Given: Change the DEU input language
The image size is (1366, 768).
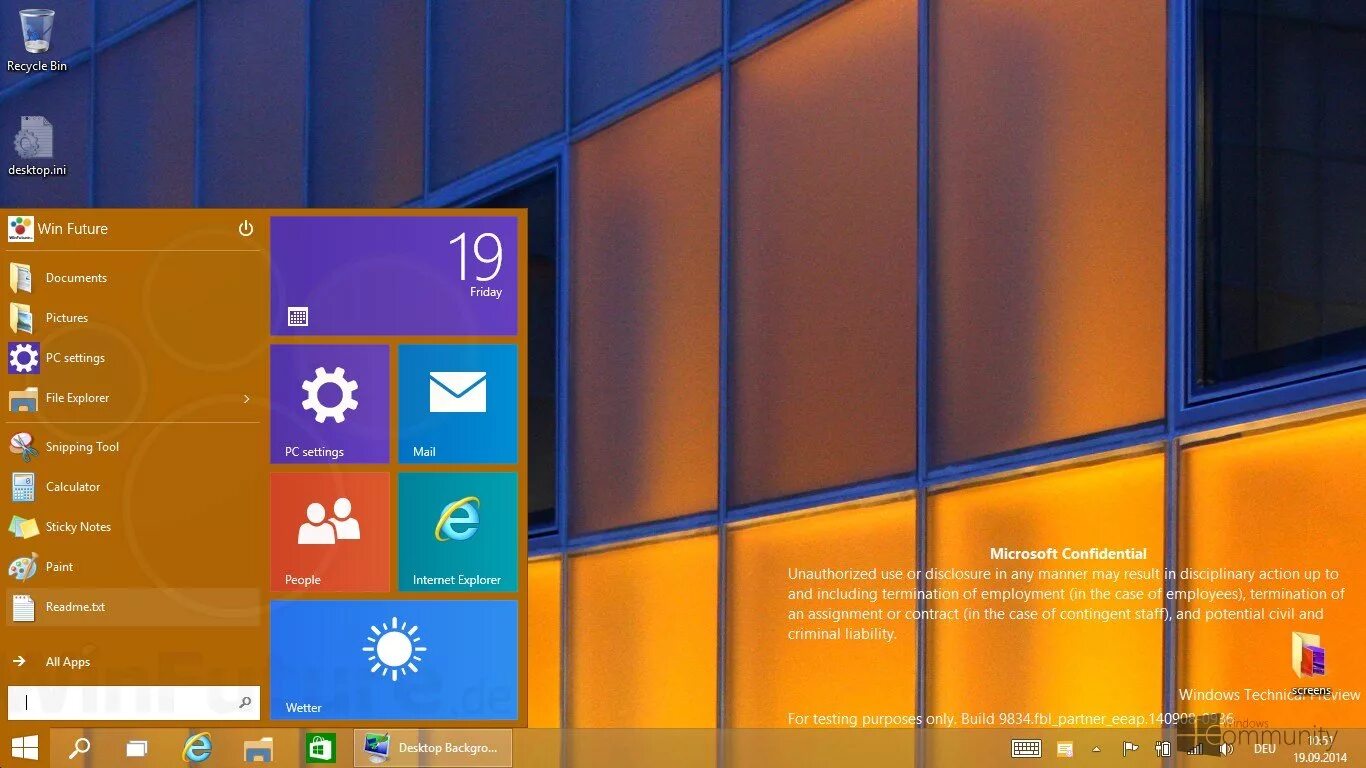Looking at the screenshot, I should [1265, 749].
